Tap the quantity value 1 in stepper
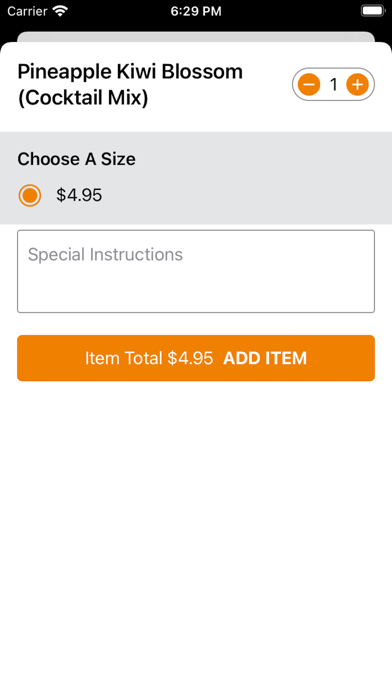Viewport: 392px width, 696px height. click(x=333, y=84)
